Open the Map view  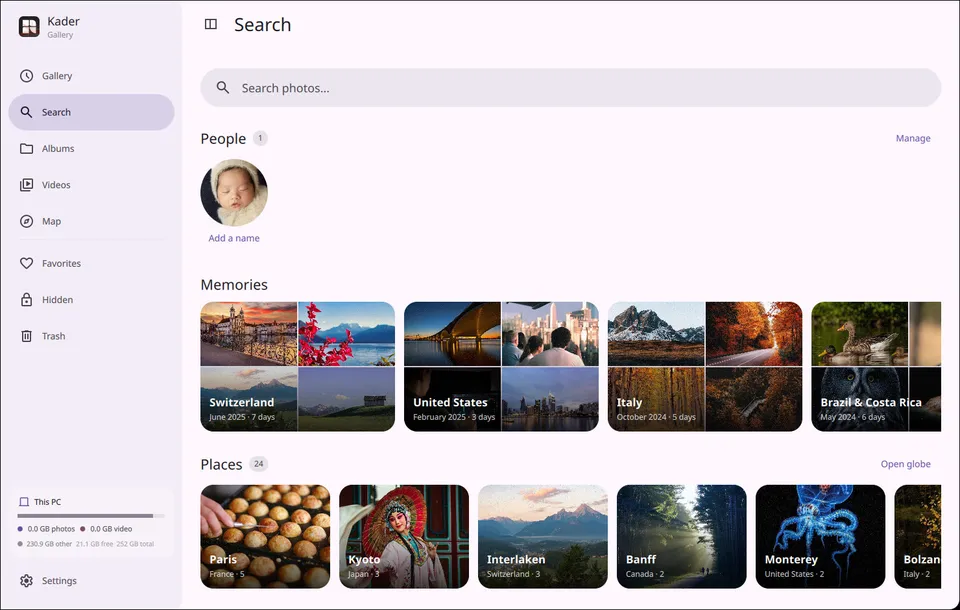coord(91,221)
